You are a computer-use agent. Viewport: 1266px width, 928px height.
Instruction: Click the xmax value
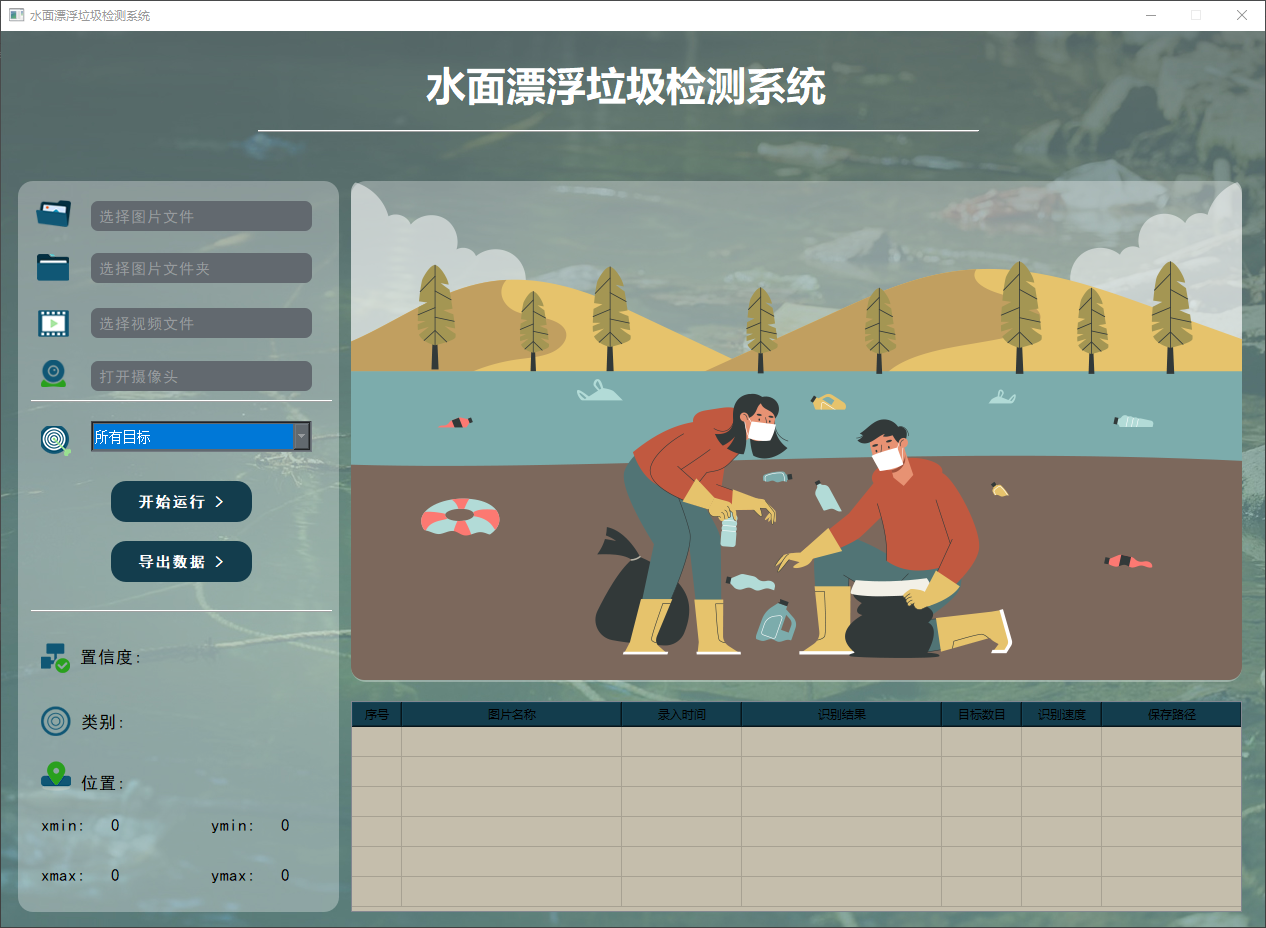pyautogui.click(x=115, y=875)
